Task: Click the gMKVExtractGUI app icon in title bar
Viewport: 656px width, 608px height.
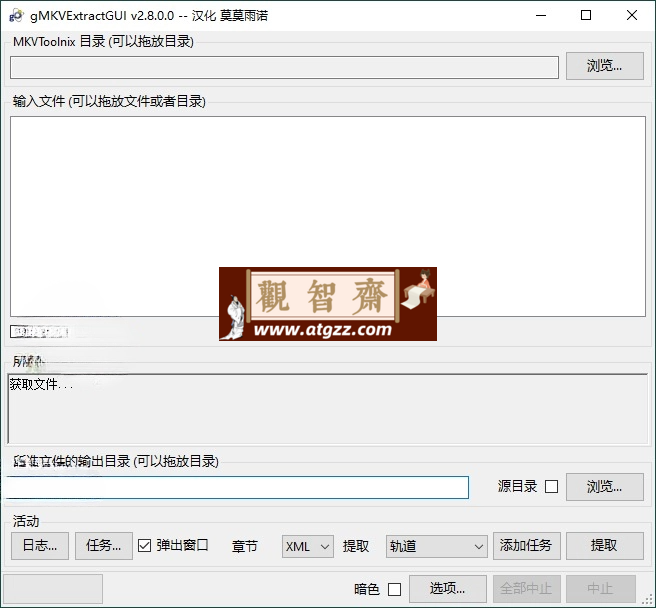Action: pos(16,15)
